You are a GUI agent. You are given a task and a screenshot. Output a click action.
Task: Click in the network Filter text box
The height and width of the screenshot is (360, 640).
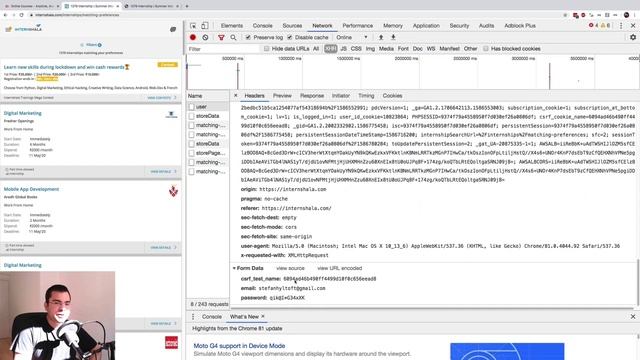pyautogui.click(x=222, y=49)
